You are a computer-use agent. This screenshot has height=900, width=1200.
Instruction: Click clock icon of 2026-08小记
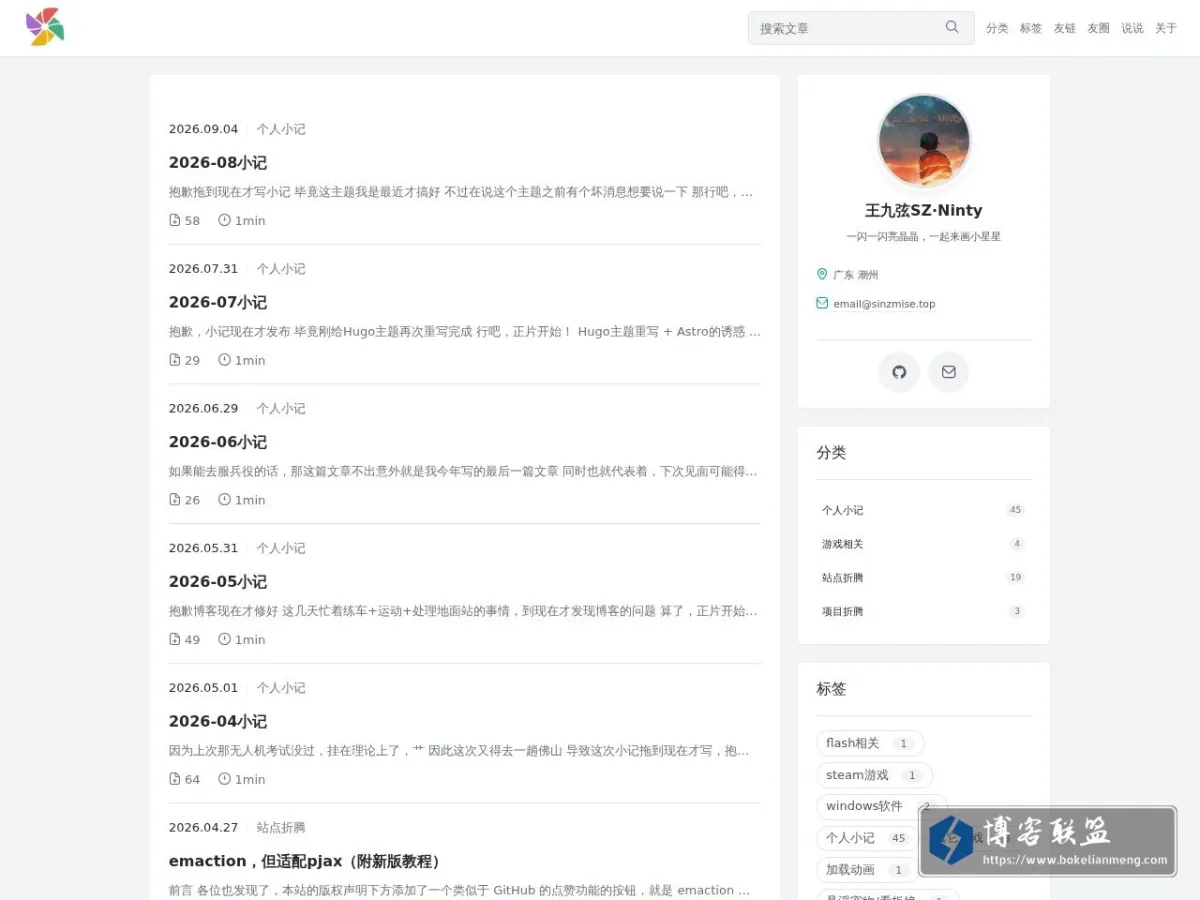(225, 220)
